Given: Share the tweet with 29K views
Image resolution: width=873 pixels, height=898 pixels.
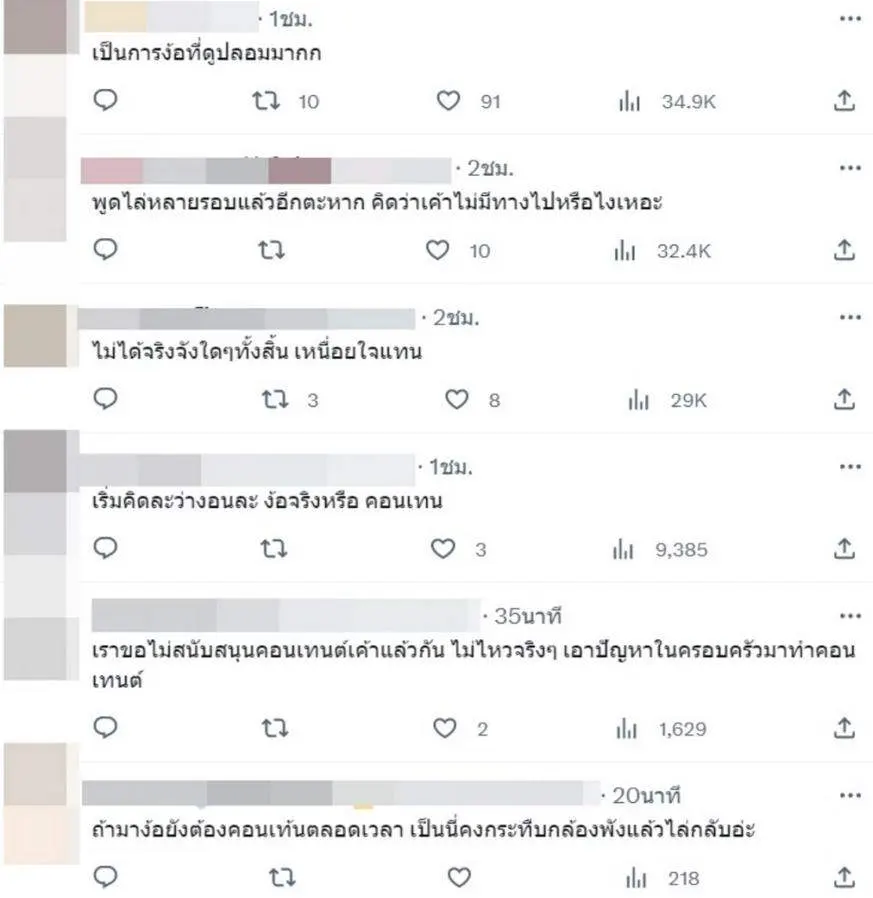Looking at the screenshot, I should [x=844, y=399].
